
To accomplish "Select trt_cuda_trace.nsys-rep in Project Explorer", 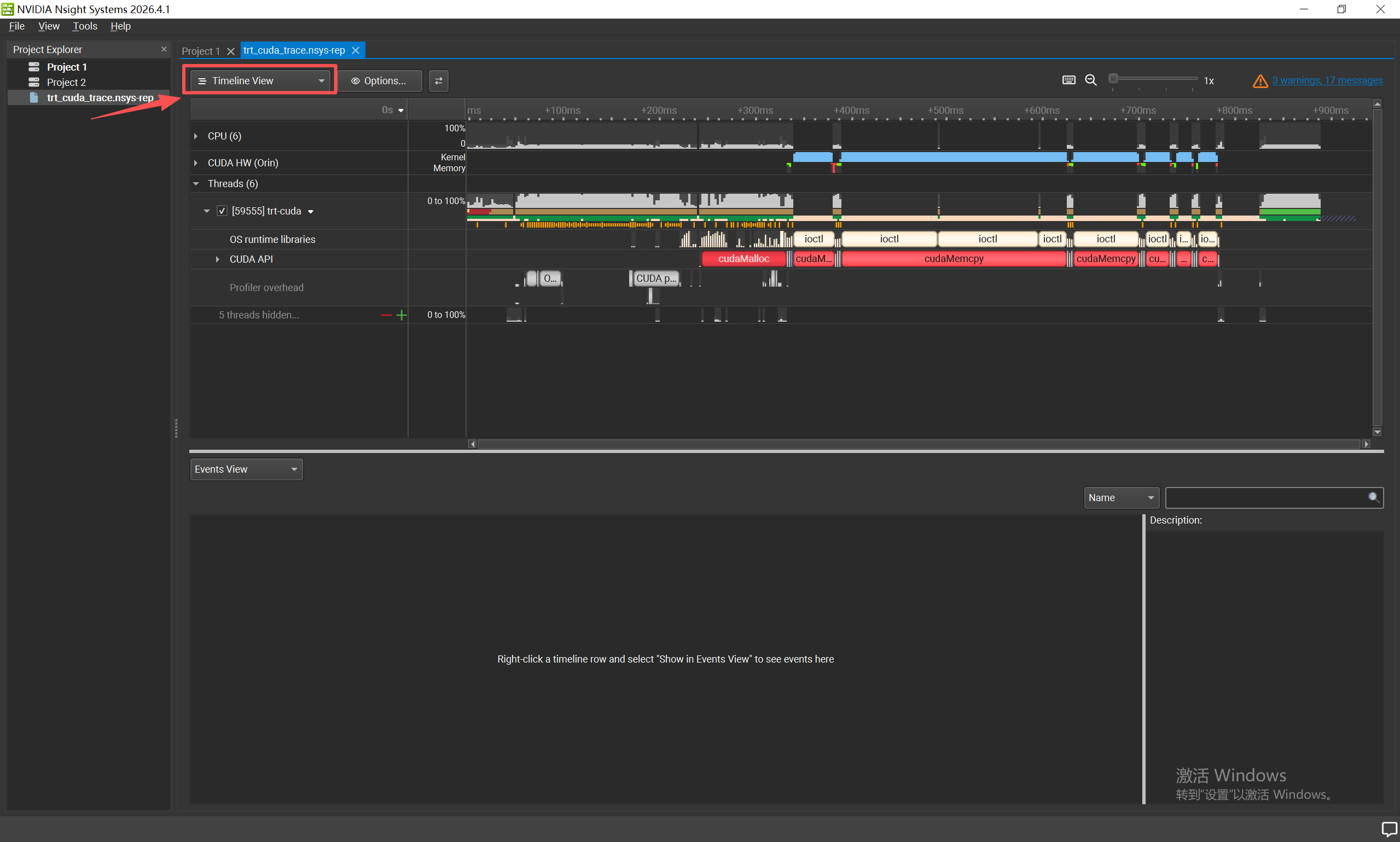I will pyautogui.click(x=101, y=97).
